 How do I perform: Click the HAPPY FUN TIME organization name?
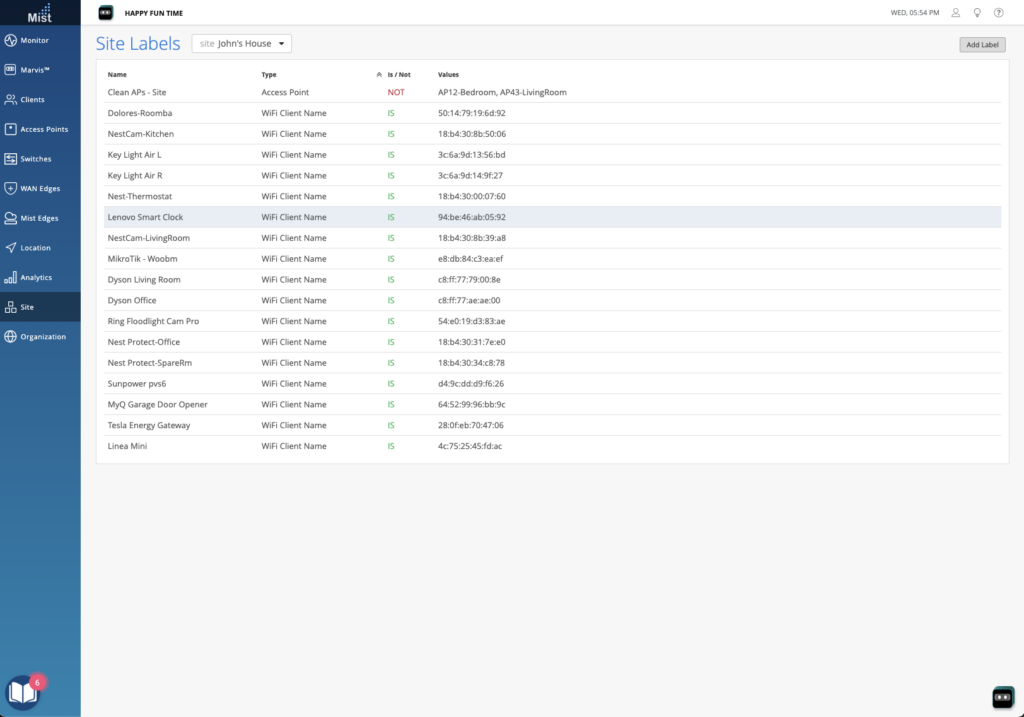pos(153,13)
